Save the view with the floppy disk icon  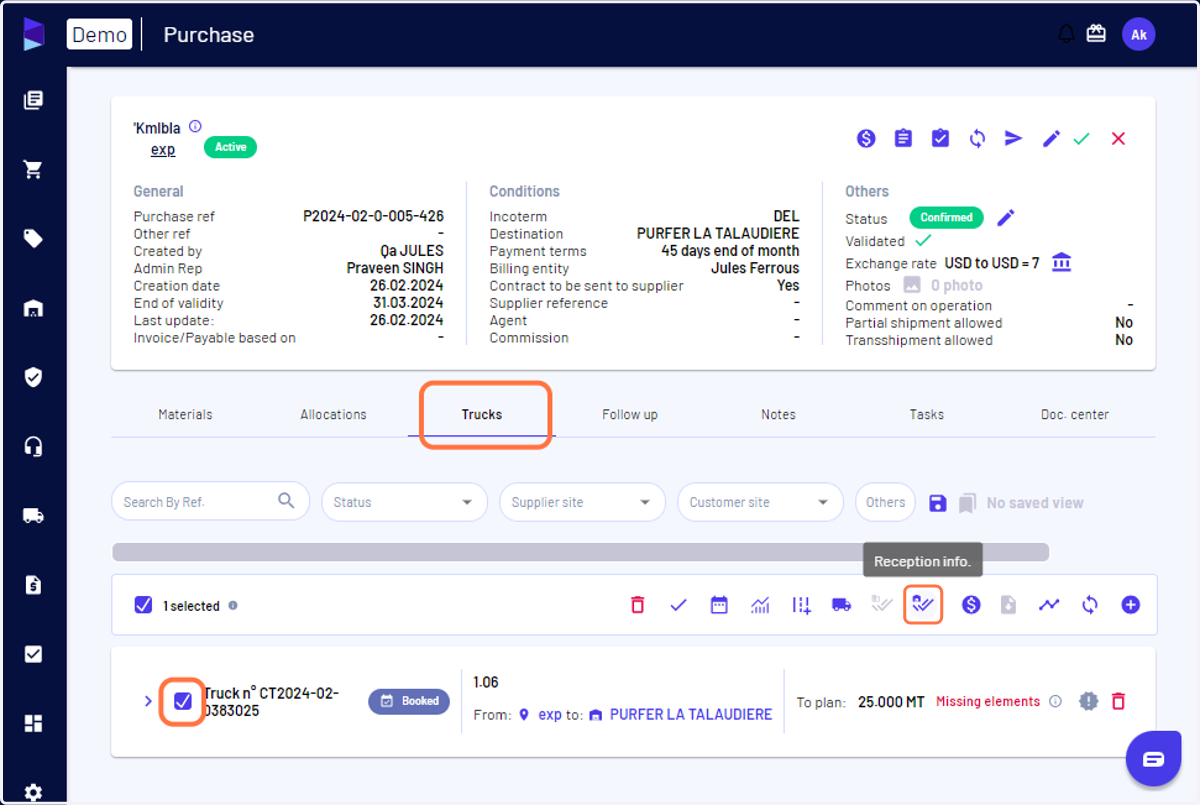pos(937,503)
